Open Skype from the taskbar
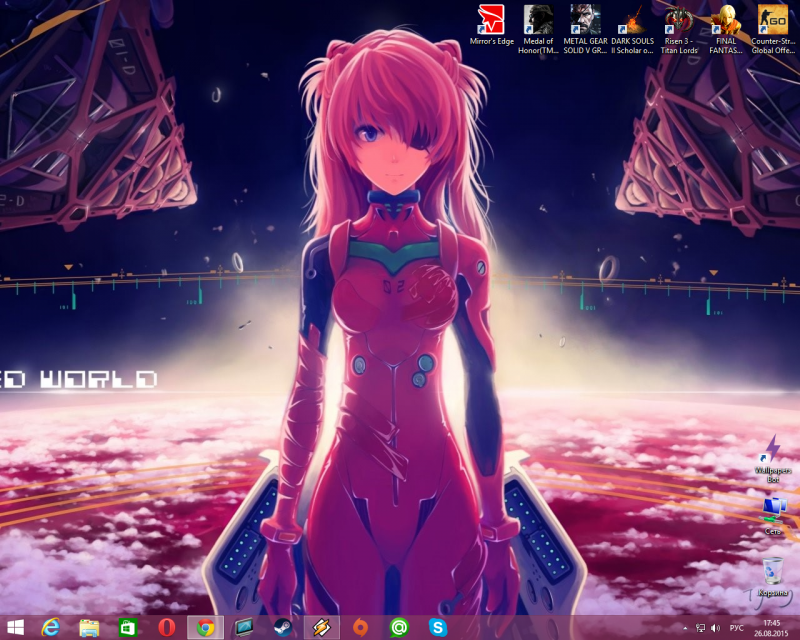This screenshot has height=640, width=800. [x=438, y=627]
